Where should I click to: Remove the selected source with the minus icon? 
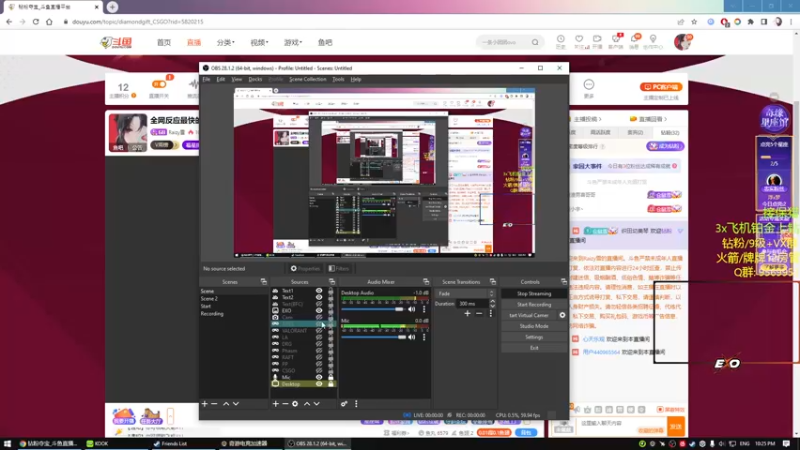[285, 404]
